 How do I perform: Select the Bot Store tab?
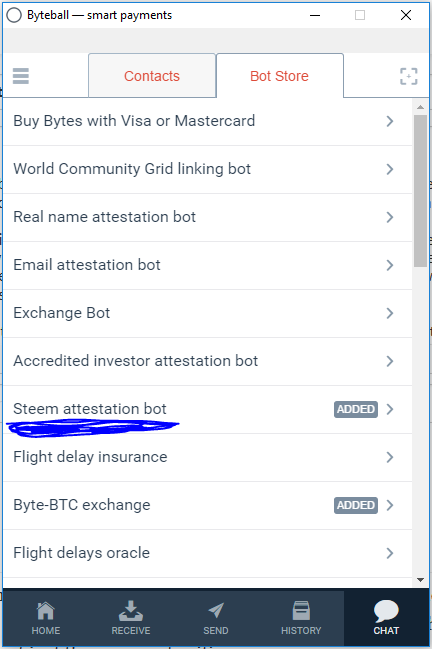(x=279, y=76)
